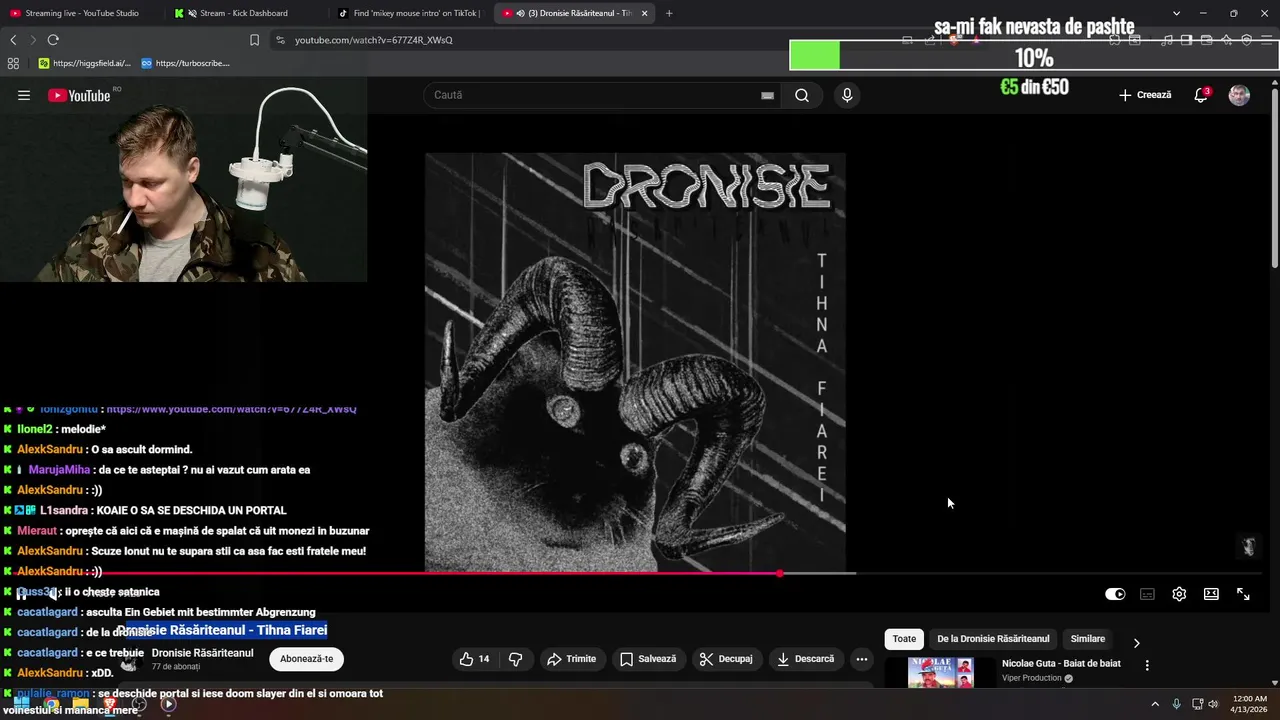
Task: Go back in browser history
Action: [x=13, y=40]
